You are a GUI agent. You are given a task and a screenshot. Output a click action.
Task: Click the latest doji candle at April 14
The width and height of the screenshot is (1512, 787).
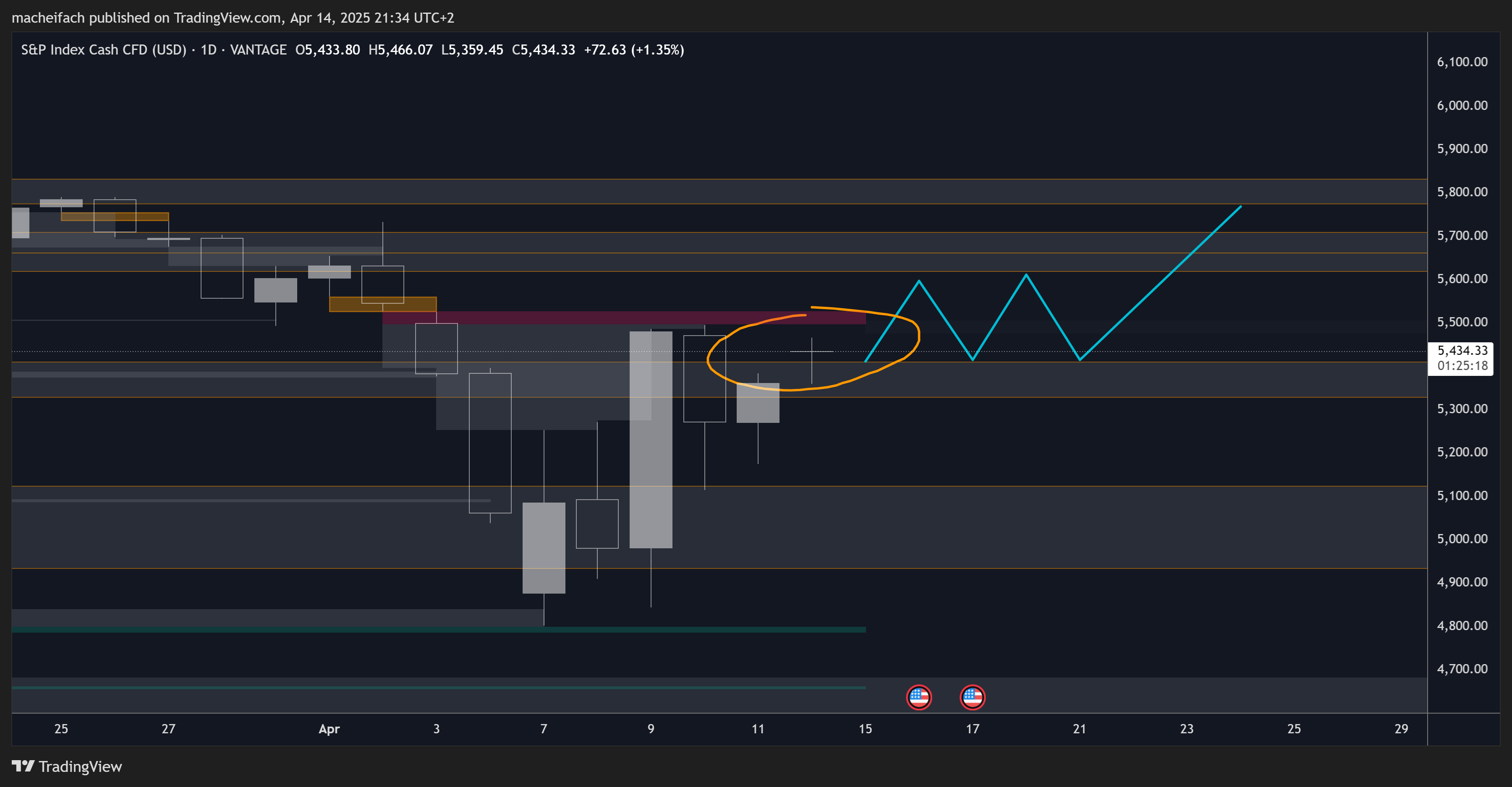pyautogui.click(x=812, y=352)
